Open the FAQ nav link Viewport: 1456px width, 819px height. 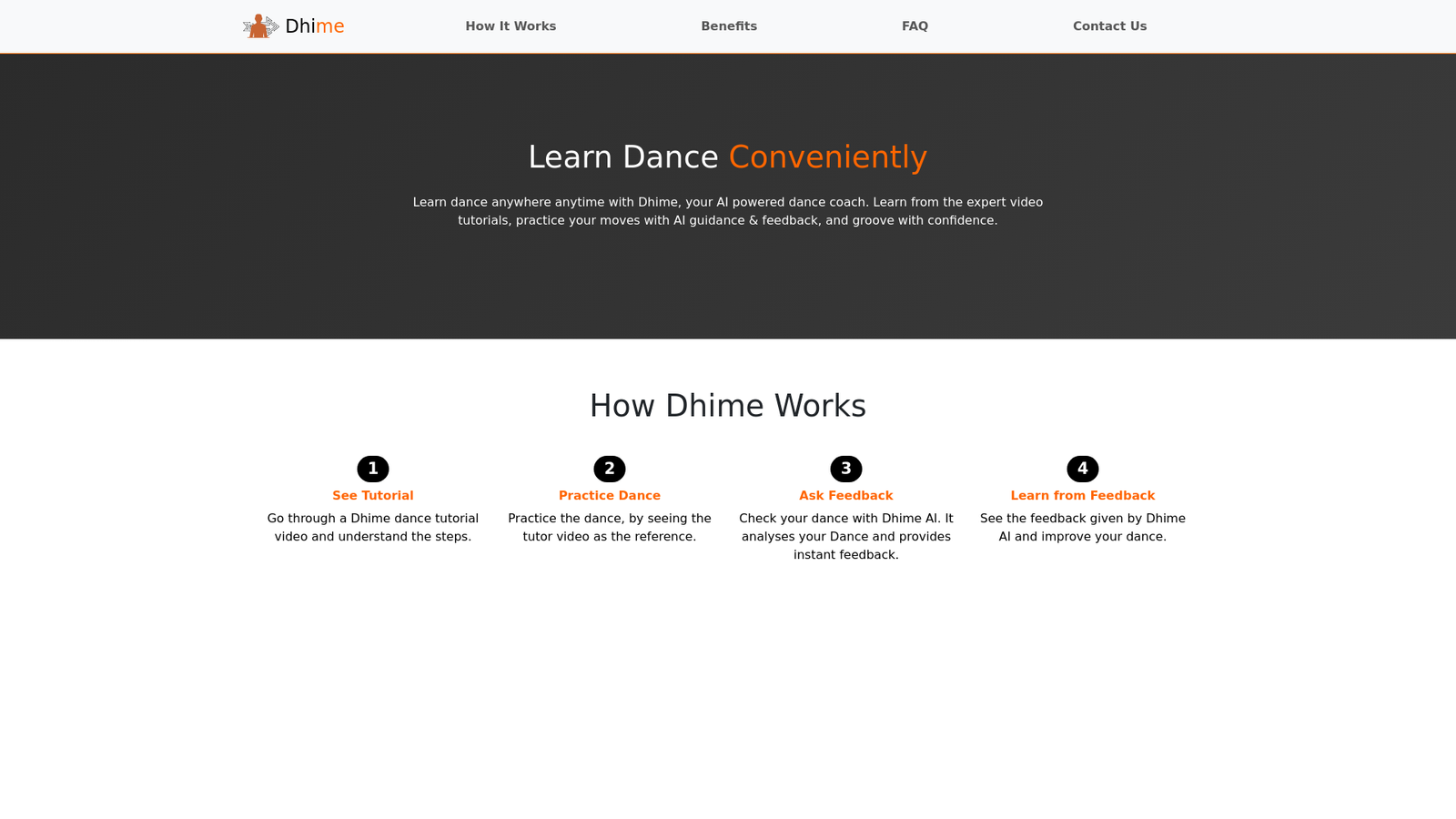coord(915,26)
